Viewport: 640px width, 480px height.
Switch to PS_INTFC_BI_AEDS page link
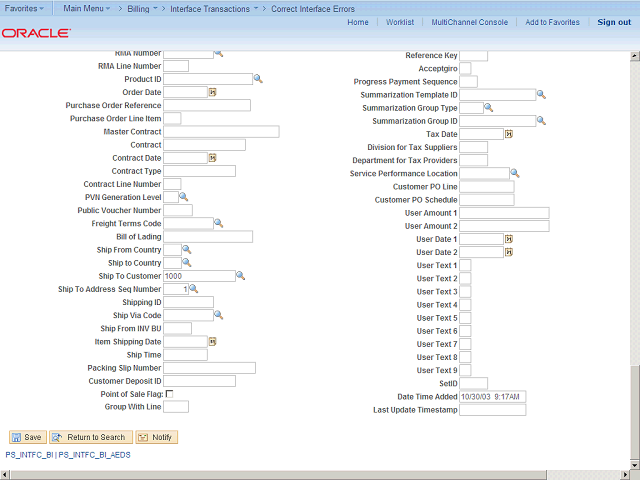94,455
